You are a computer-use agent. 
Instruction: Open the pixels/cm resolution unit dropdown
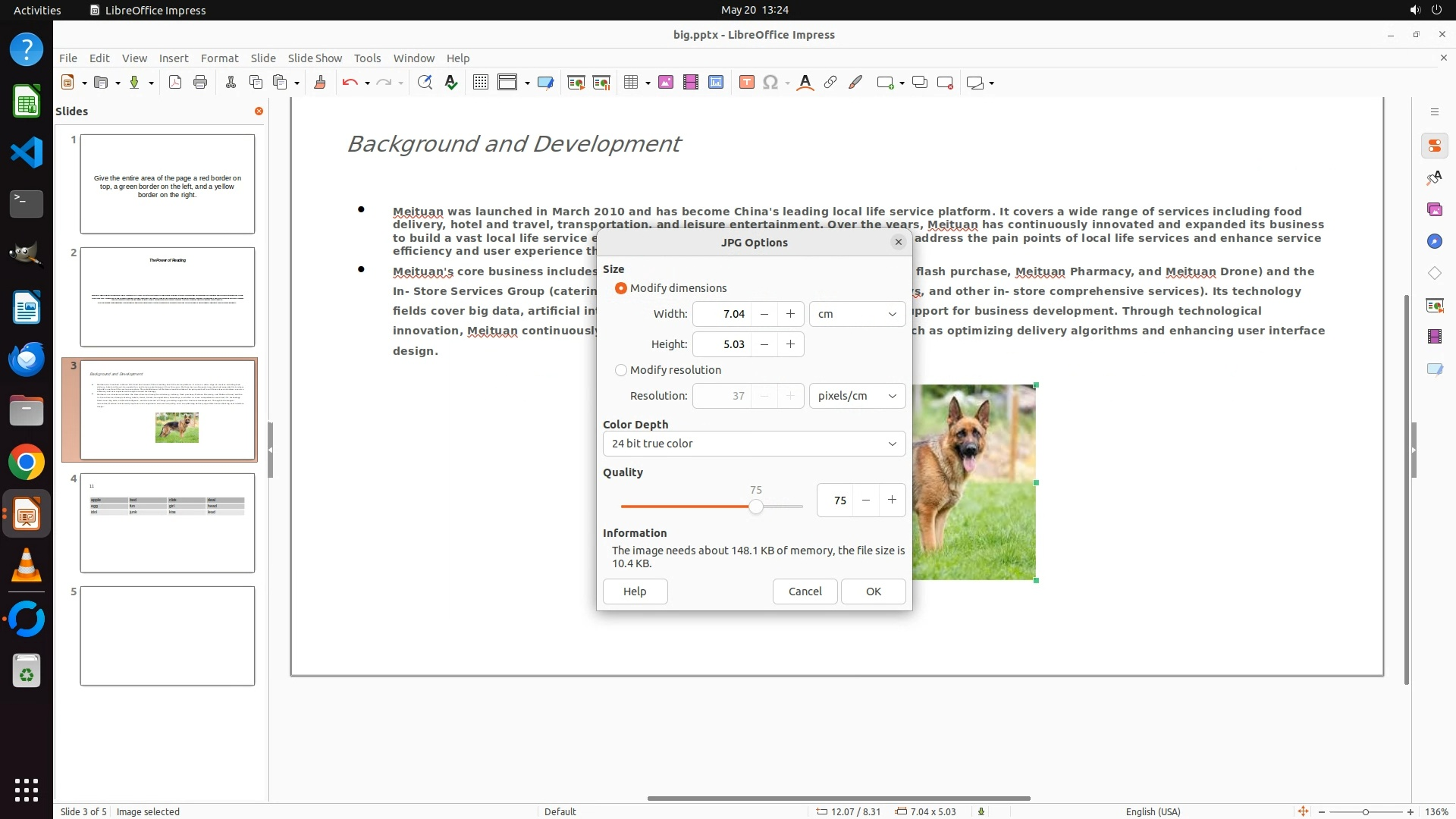857,396
